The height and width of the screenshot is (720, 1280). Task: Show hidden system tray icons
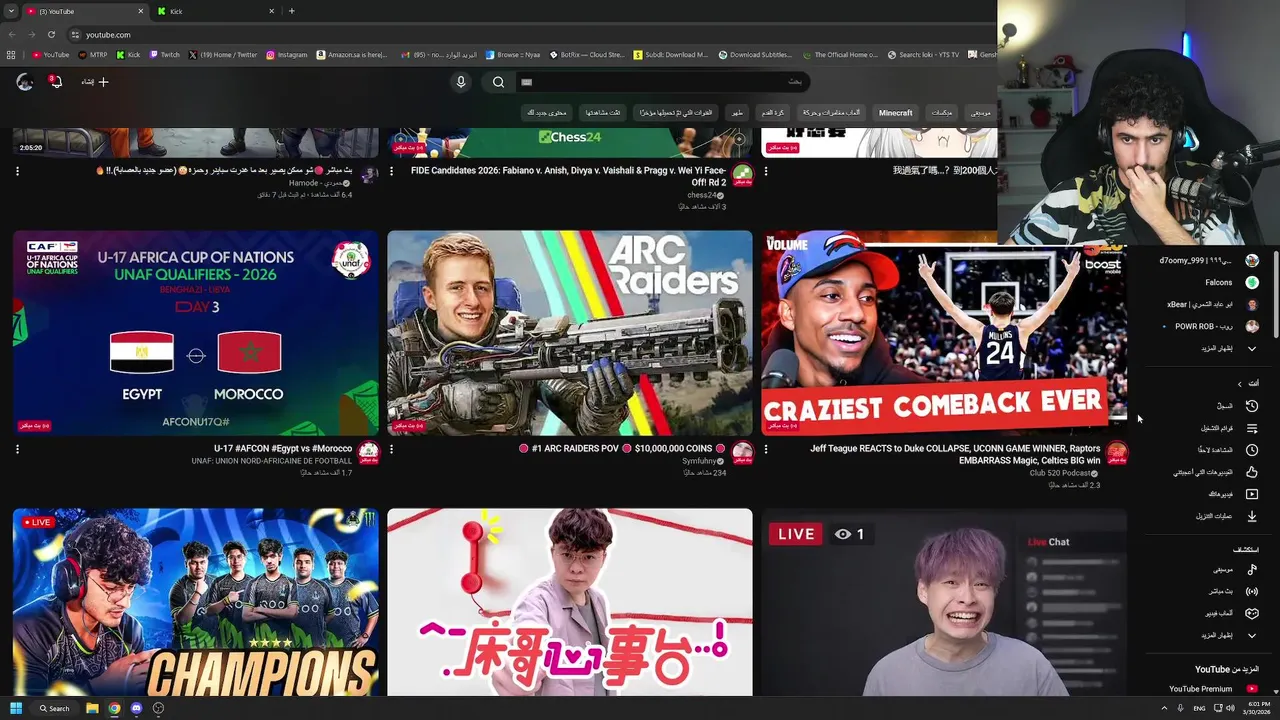click(1165, 708)
